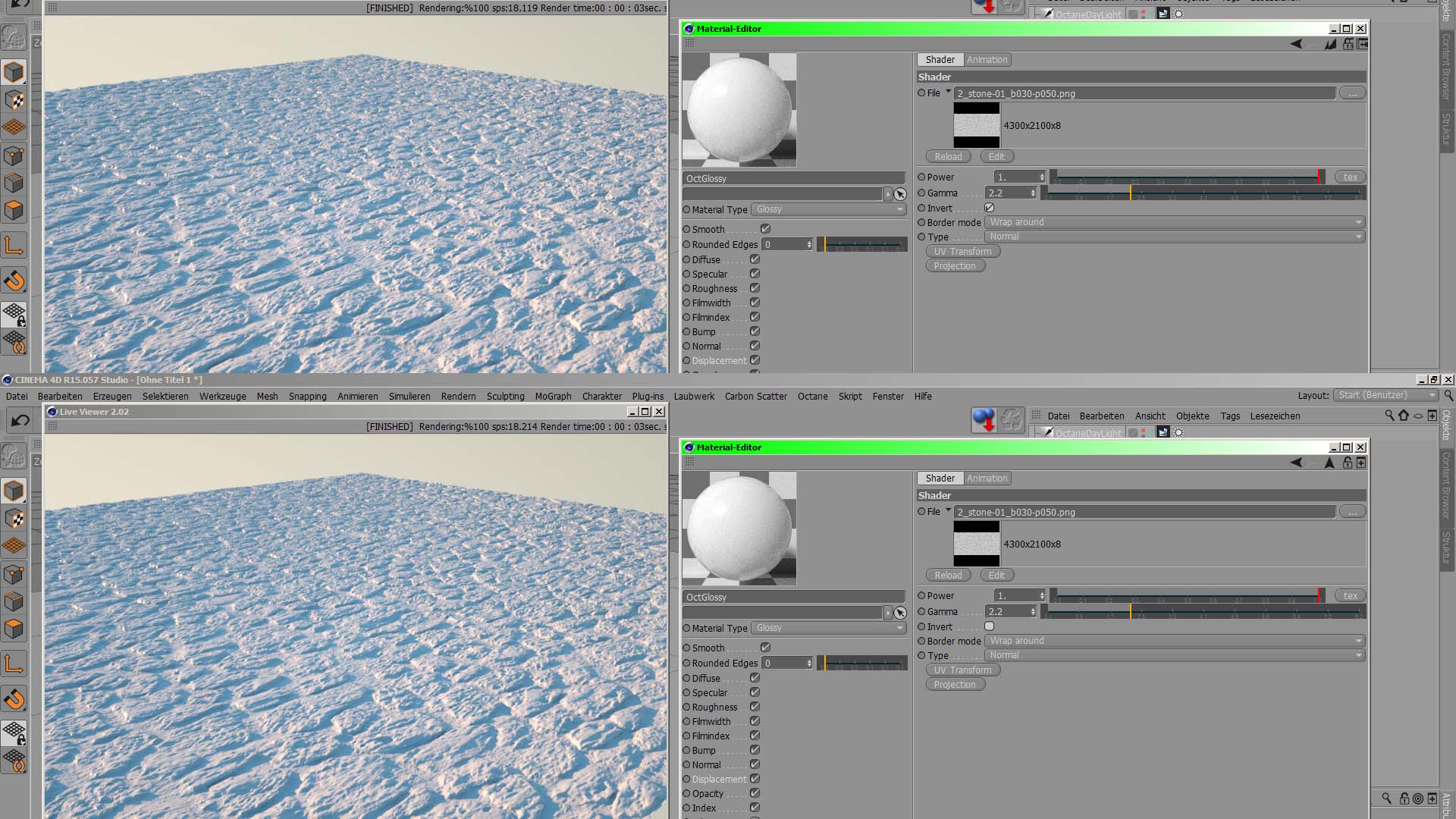The image size is (1456, 819).
Task: Click the back arrow in lower Material-Editor
Action: [x=1296, y=463]
